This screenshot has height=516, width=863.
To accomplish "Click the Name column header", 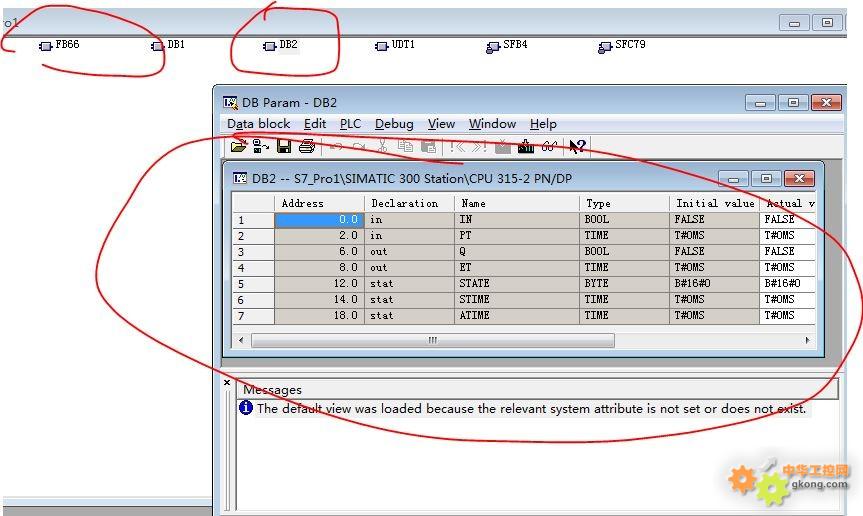I will pyautogui.click(x=517, y=204).
